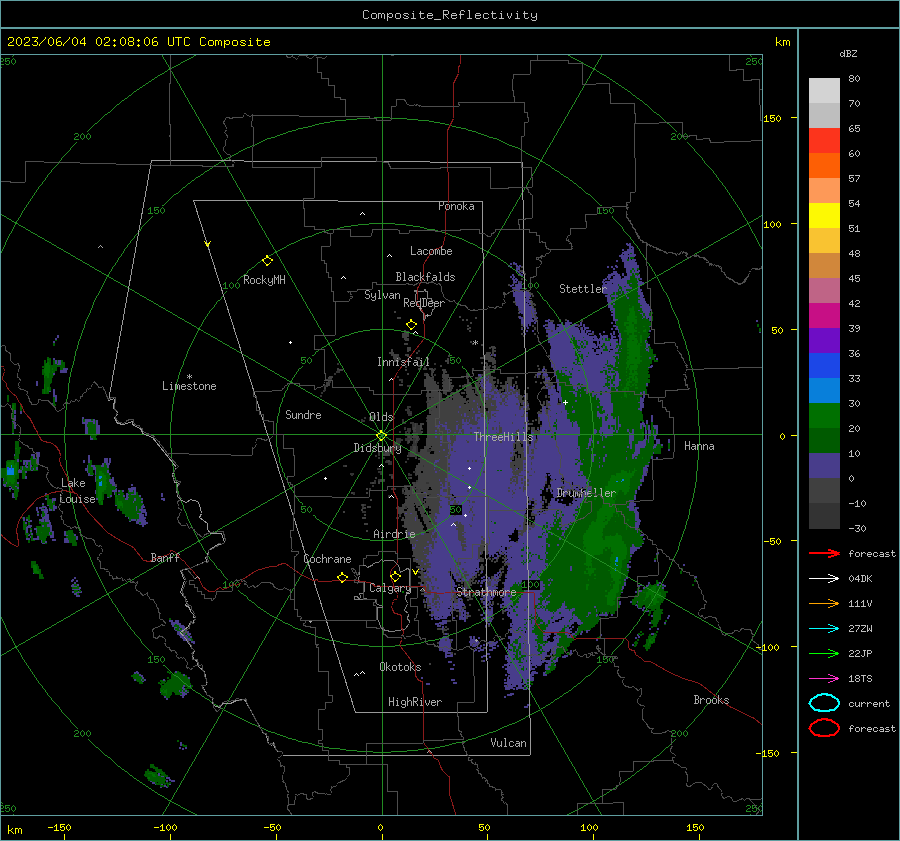Click the Airdrie label

point(394,534)
